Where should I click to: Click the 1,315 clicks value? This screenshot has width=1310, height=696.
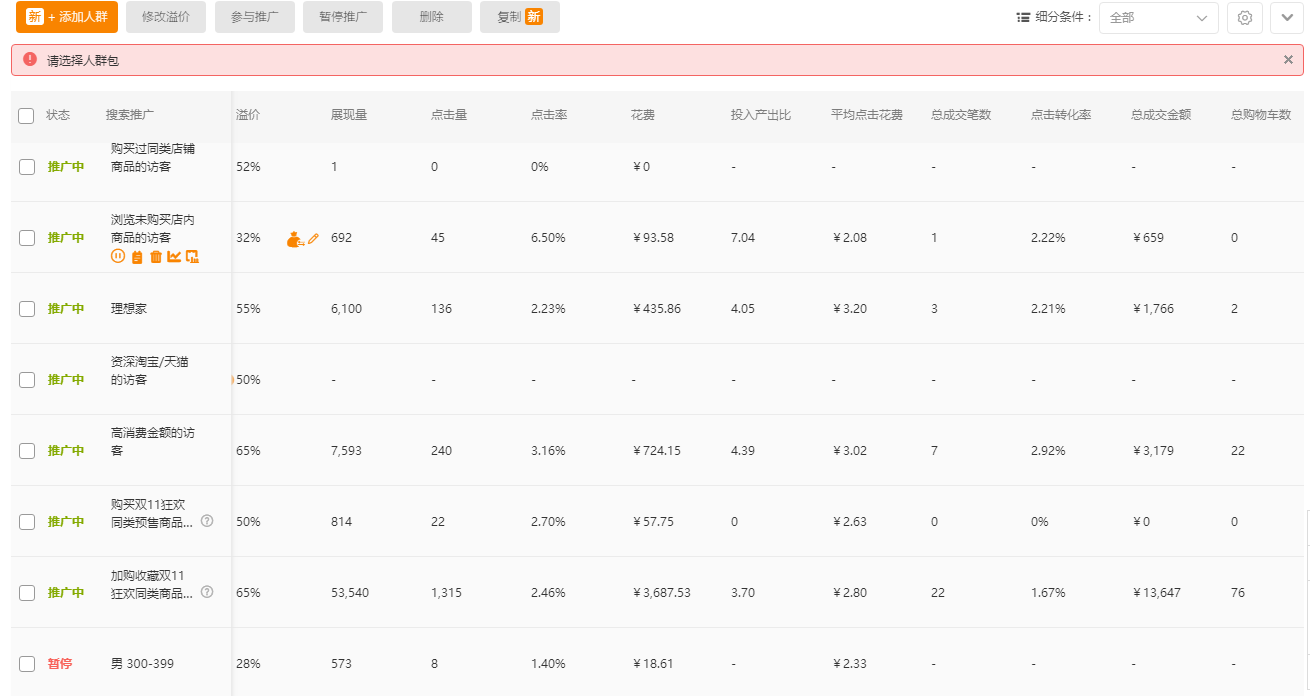[447, 593]
